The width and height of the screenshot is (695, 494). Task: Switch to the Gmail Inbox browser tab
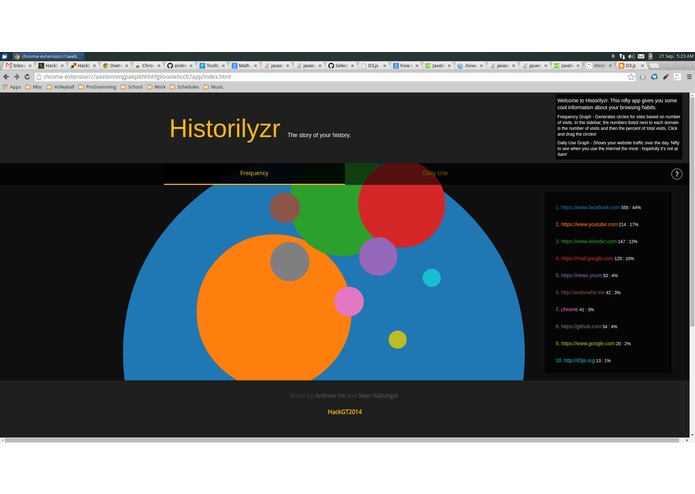[x=16, y=66]
